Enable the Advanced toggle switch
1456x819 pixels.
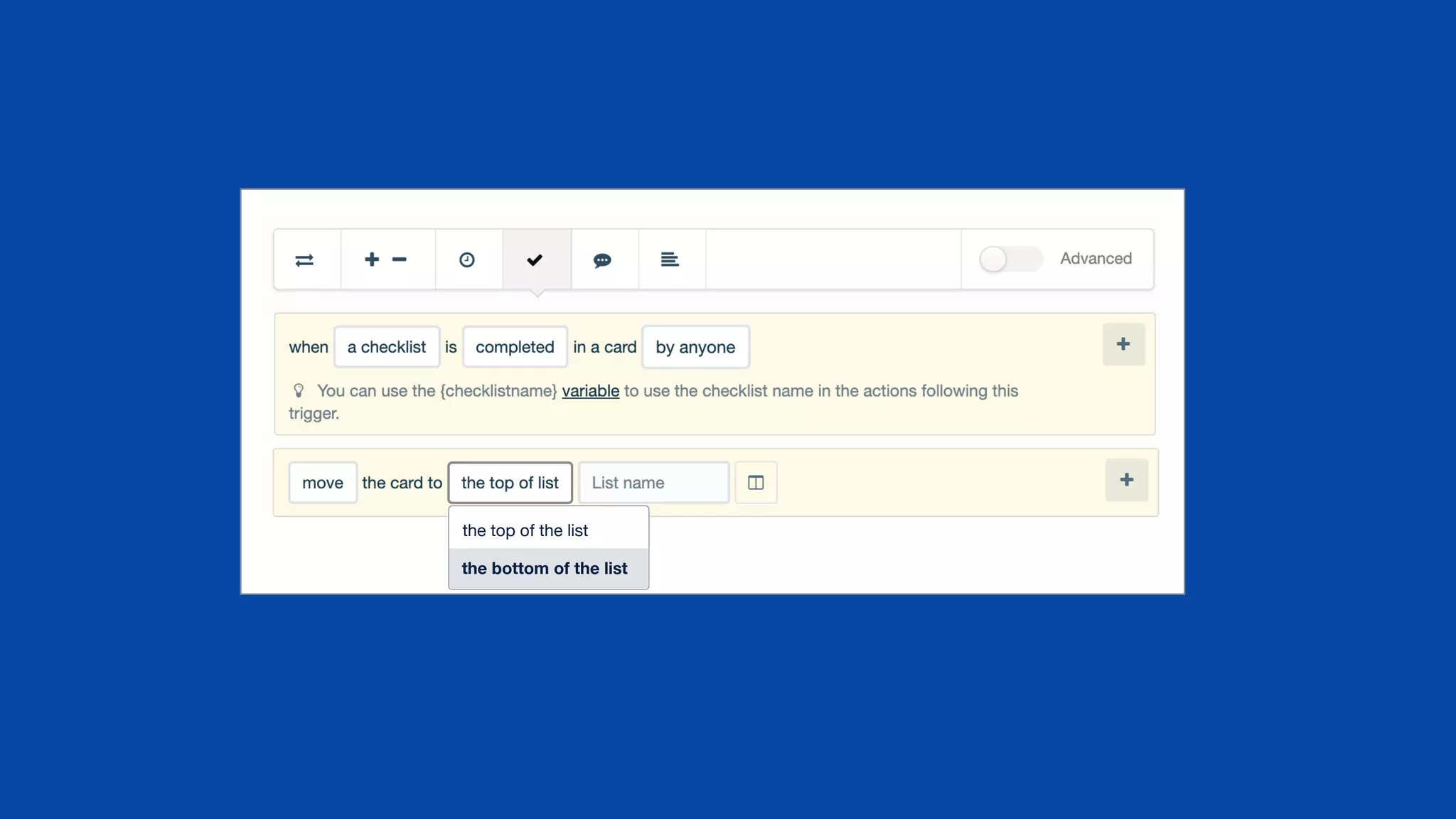[1010, 259]
